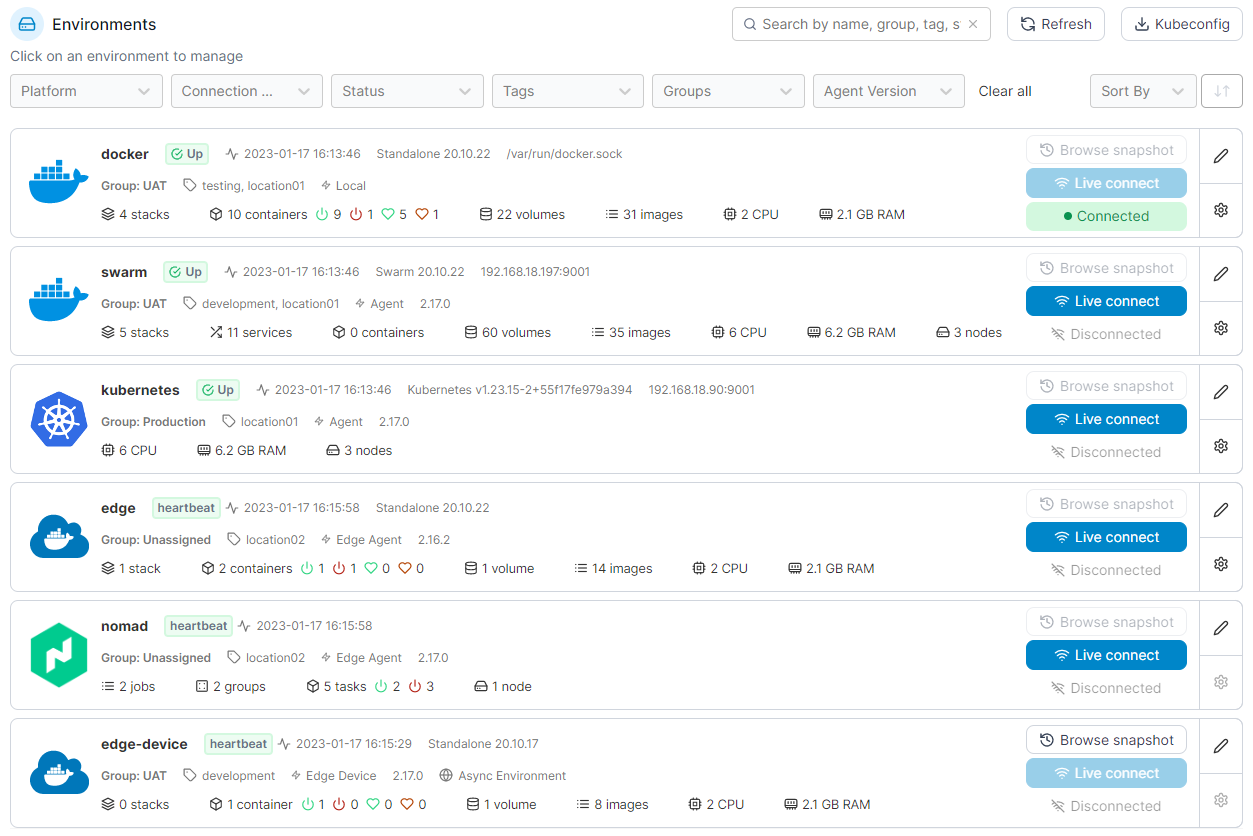This screenshot has width=1253, height=836.
Task: Open the edge-device environment name
Action: click(144, 744)
